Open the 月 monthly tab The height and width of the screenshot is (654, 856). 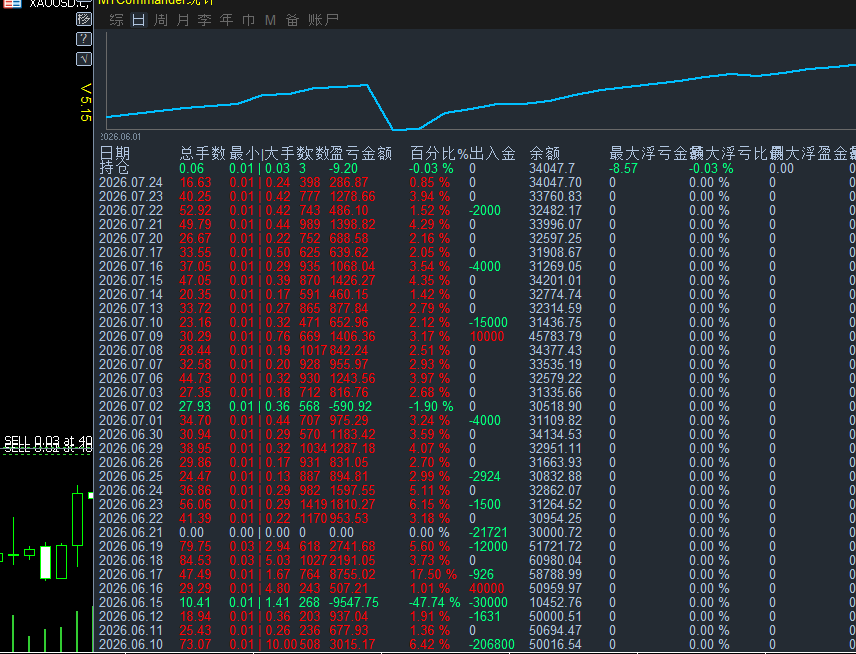pos(183,20)
